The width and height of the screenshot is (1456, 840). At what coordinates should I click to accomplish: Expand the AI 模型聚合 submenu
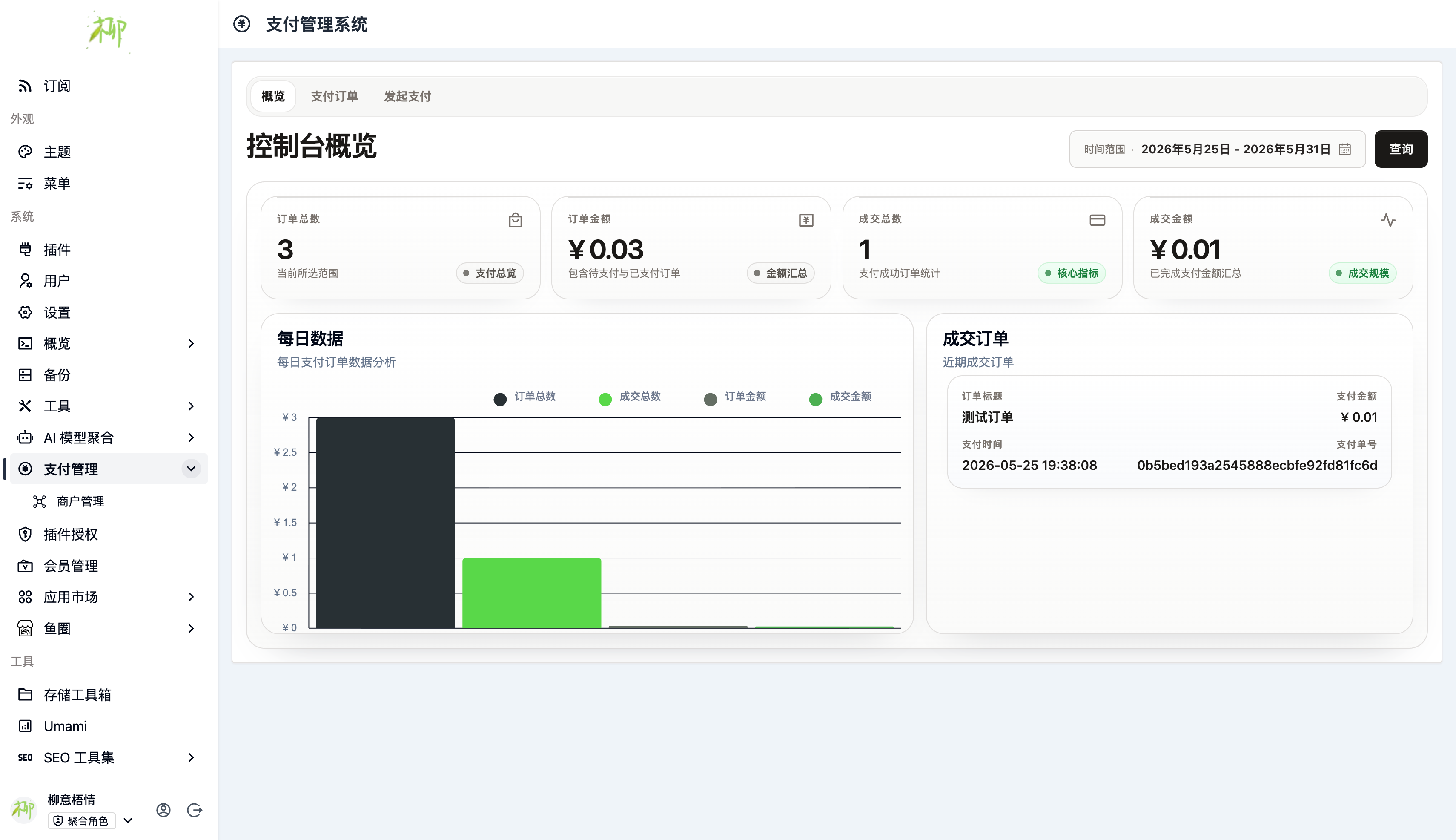pyautogui.click(x=192, y=437)
